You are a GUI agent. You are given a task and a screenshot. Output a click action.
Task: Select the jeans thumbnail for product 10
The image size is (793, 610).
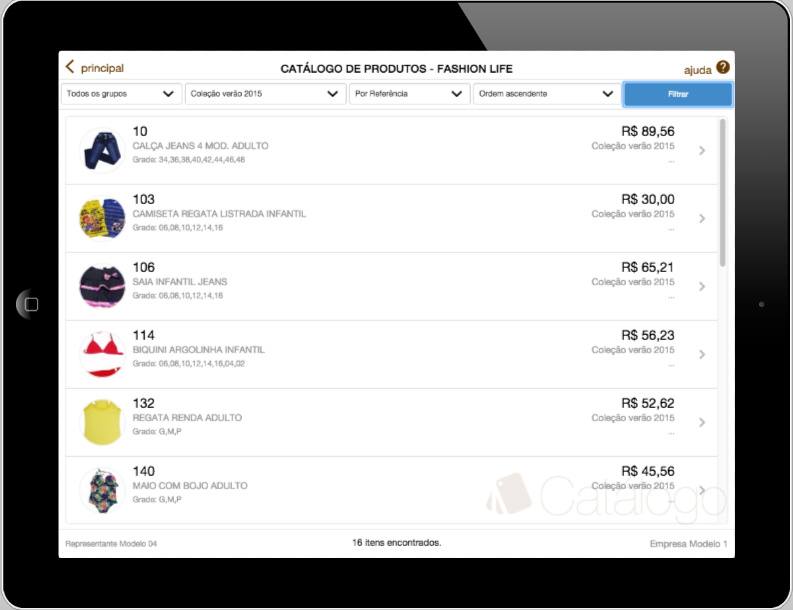[x=103, y=150]
